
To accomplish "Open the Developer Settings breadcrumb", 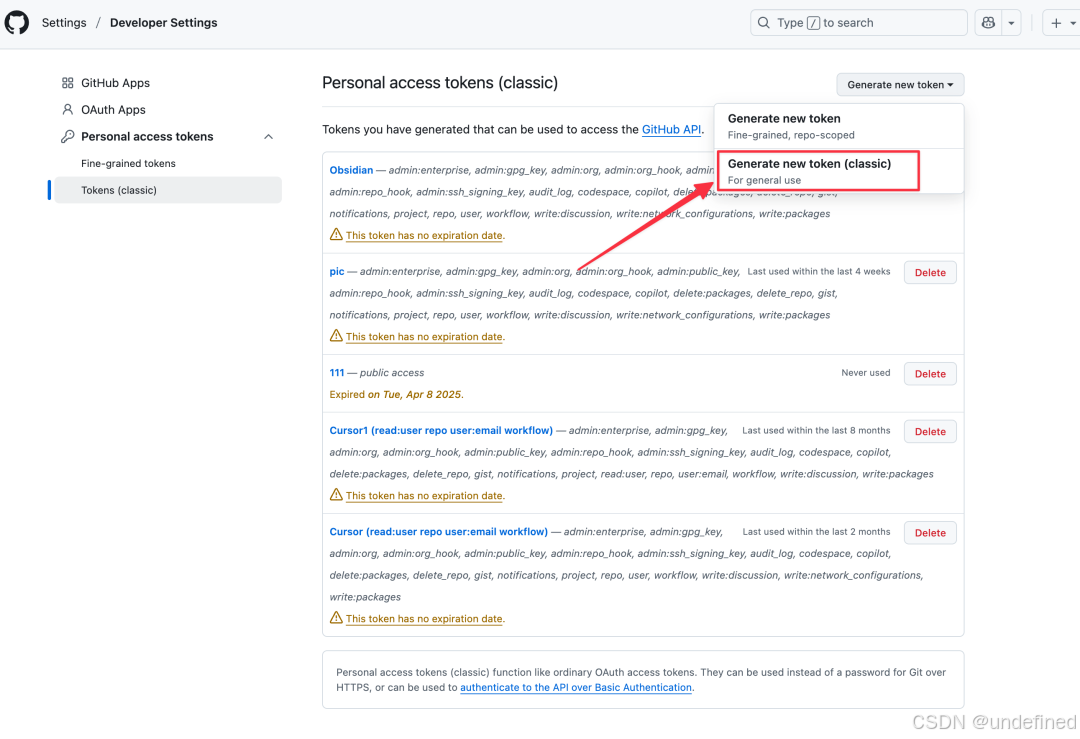I will tap(163, 23).
